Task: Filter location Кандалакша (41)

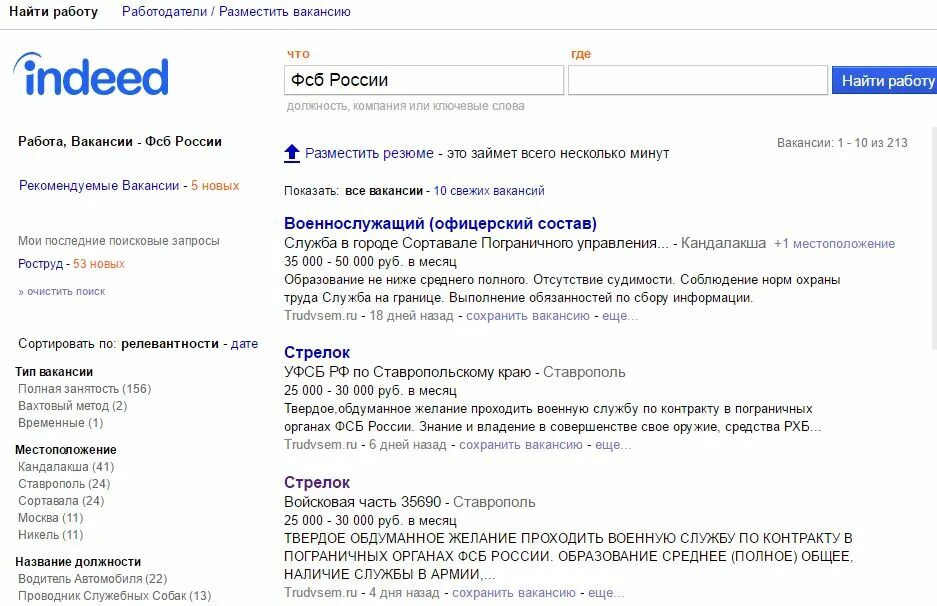Action: 66,466
